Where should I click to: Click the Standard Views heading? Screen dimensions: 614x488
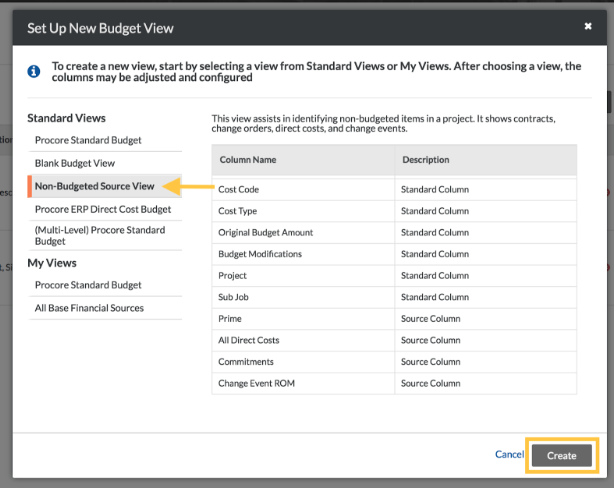click(66, 118)
